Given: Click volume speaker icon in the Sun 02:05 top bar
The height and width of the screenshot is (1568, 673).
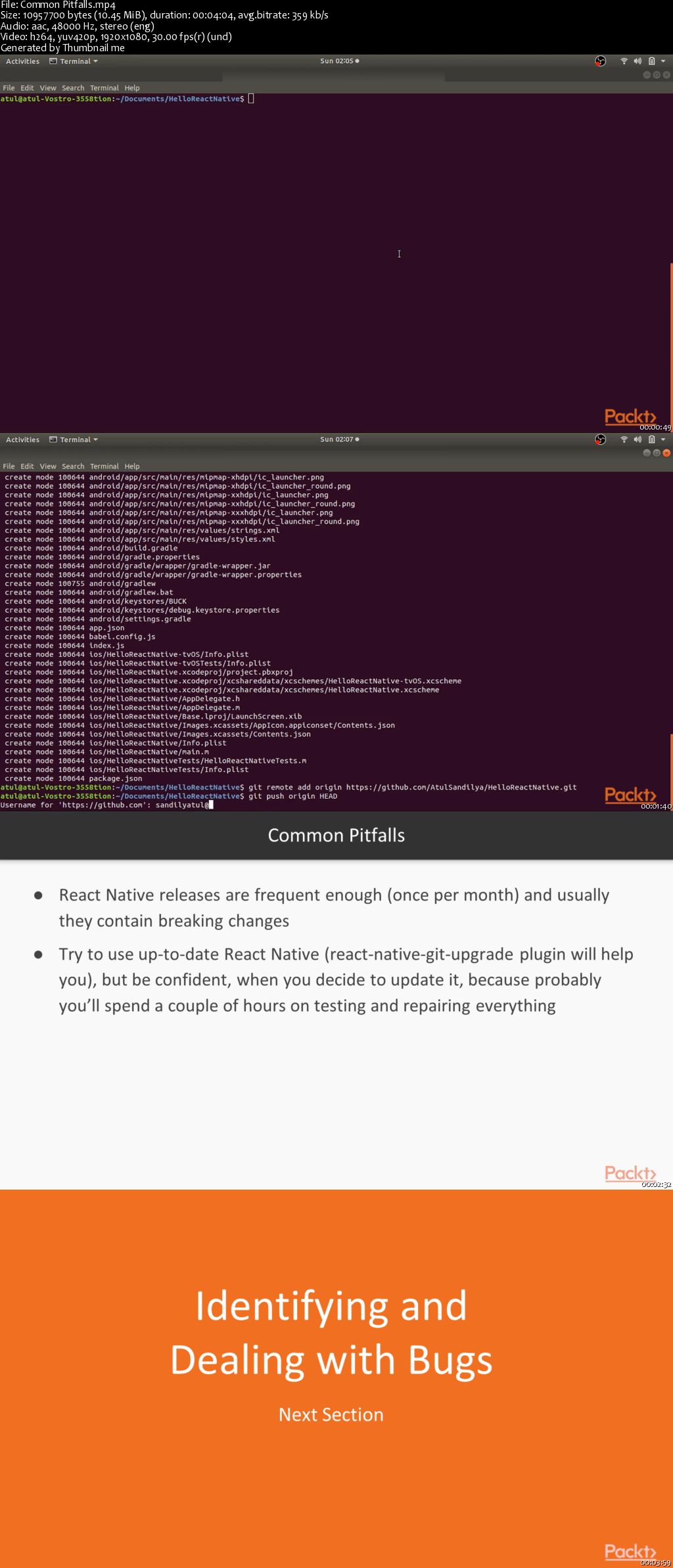Looking at the screenshot, I should pyautogui.click(x=638, y=61).
